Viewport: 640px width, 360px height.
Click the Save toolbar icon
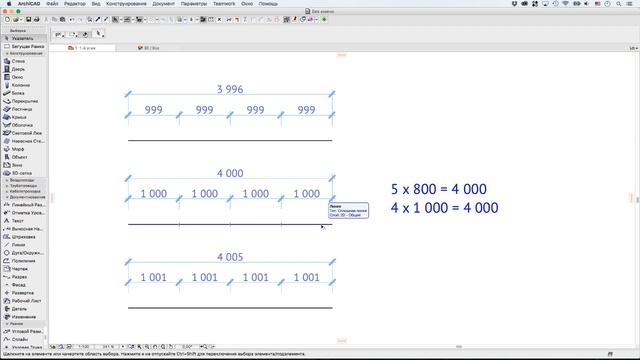coord(29,20)
